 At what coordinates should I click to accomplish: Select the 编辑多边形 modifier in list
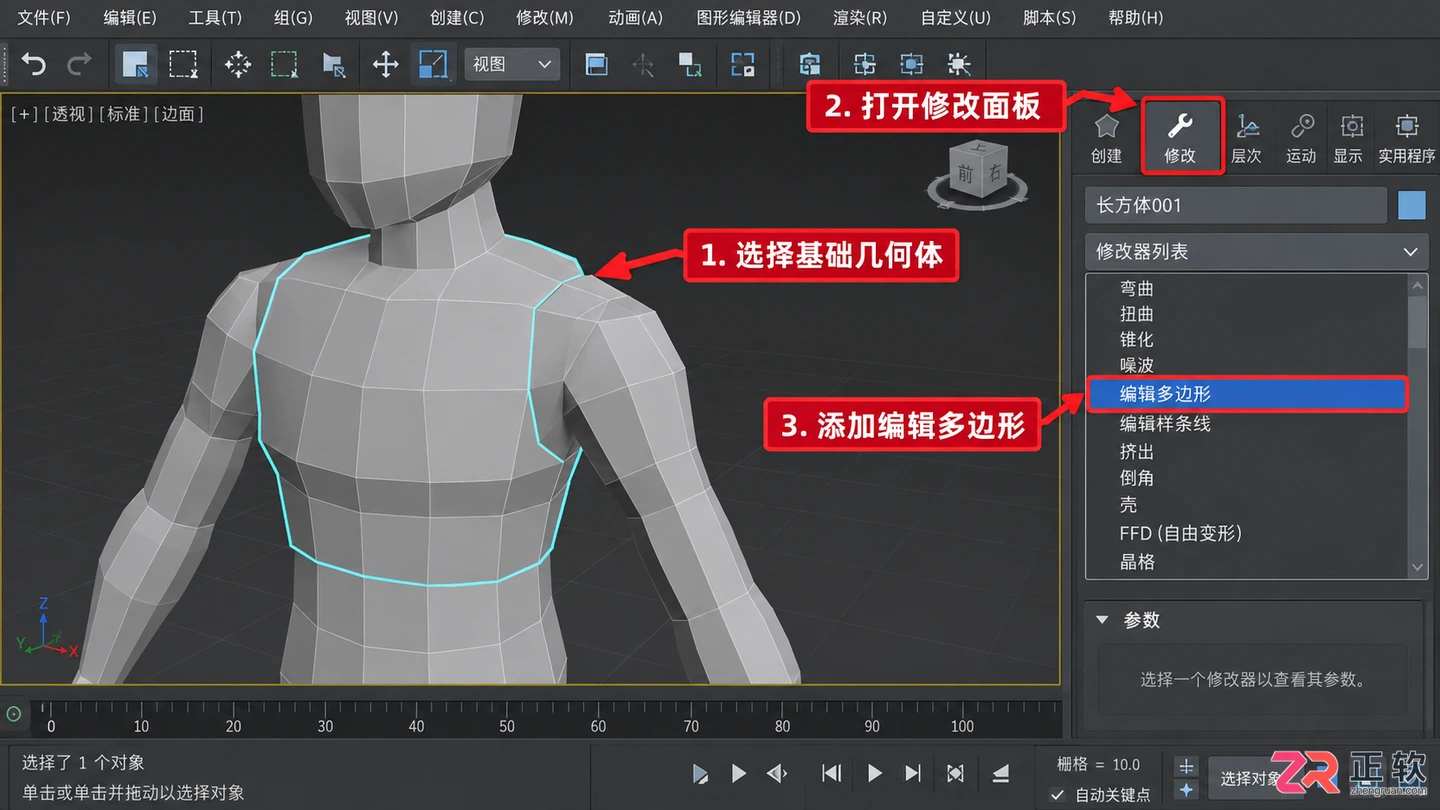[1248, 394]
